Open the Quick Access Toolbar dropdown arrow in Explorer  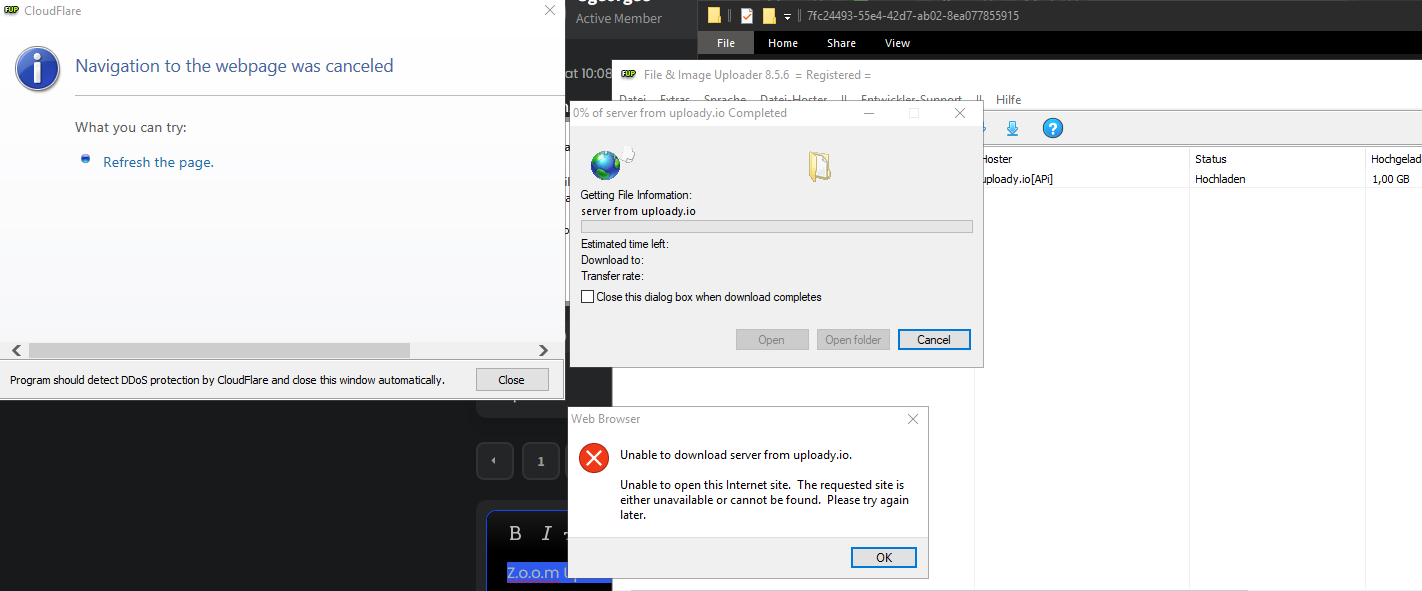(x=788, y=16)
